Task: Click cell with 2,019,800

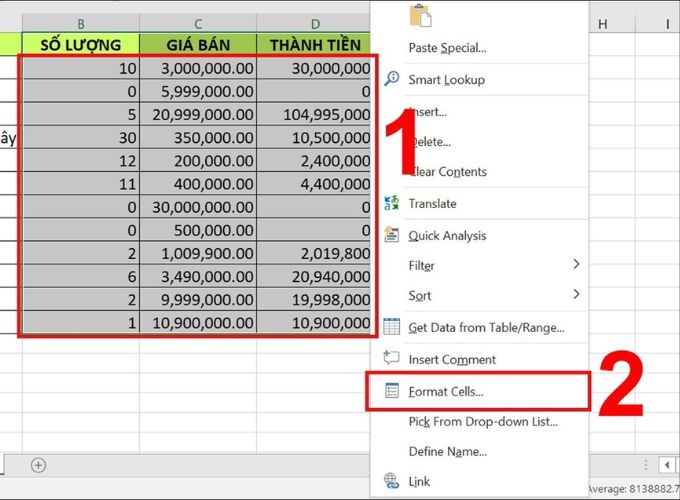Action: tap(314, 253)
